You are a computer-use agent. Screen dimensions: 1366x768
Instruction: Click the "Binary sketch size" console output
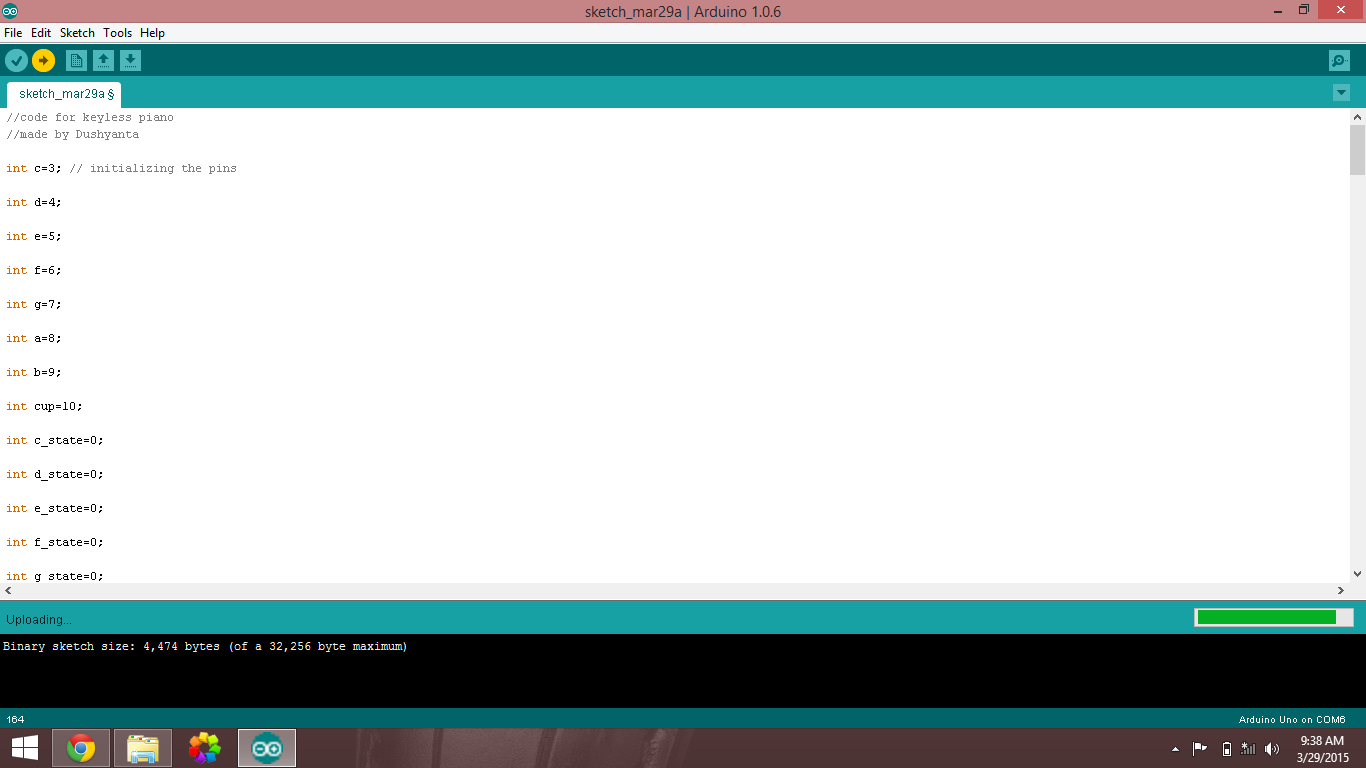(x=205, y=647)
